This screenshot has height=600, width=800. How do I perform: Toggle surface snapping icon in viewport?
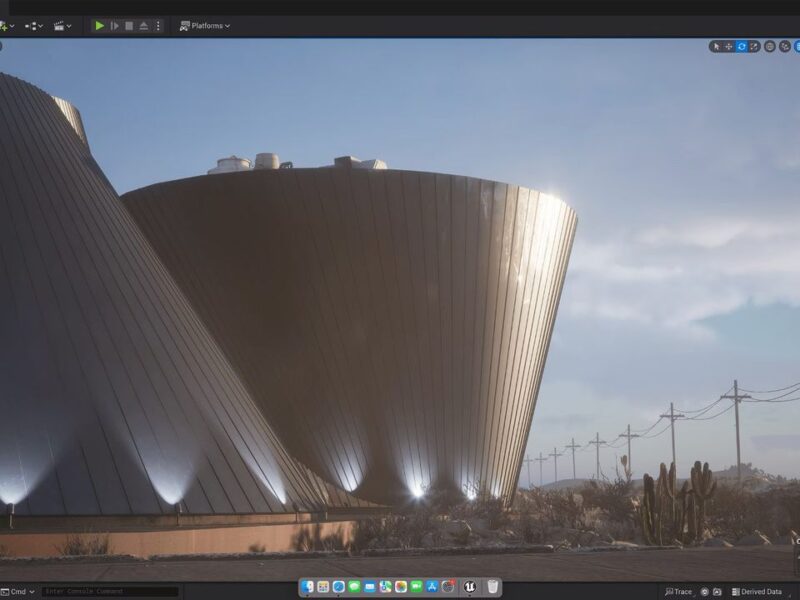tap(785, 46)
